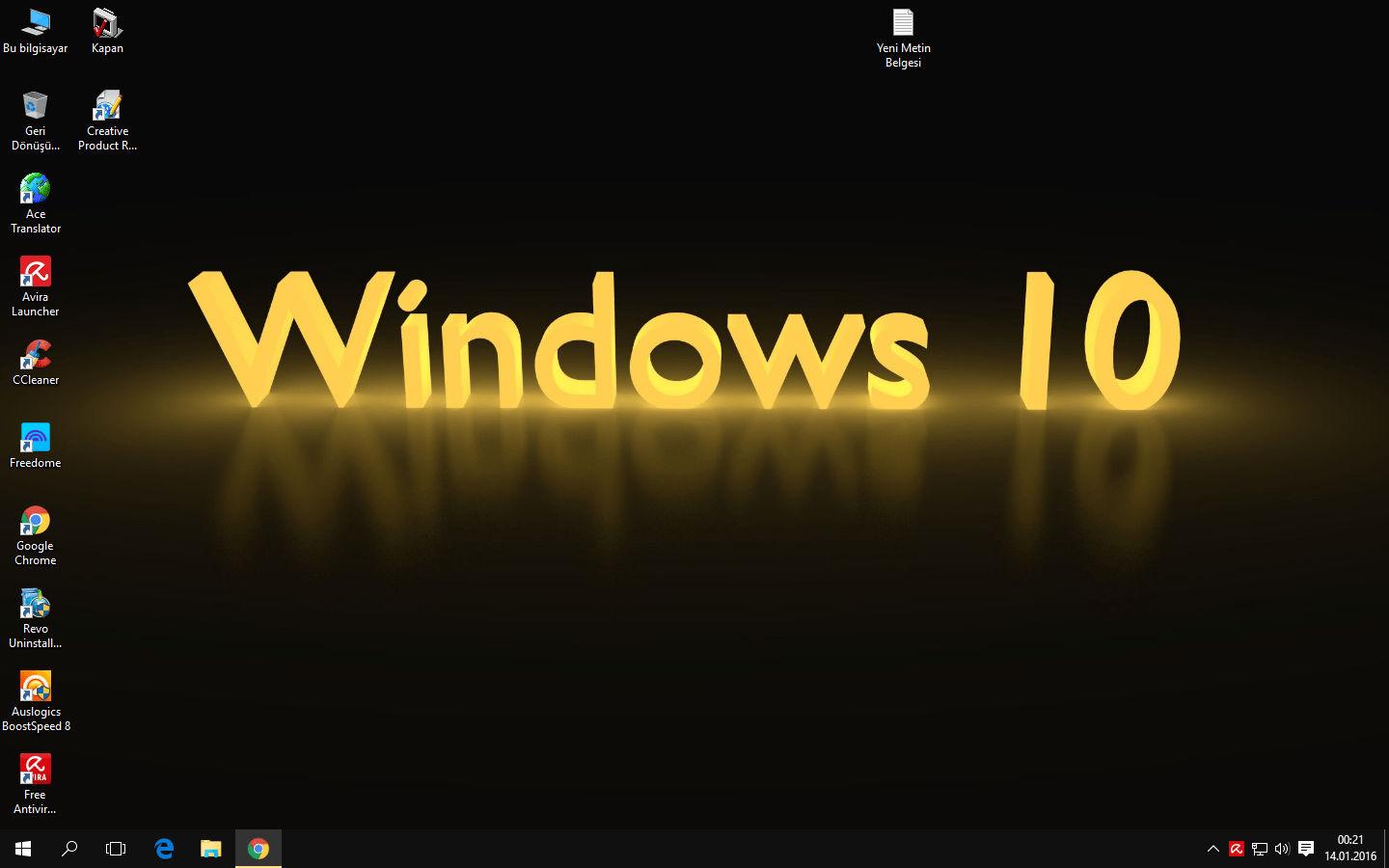Show hidden system tray icons
The image size is (1389, 868).
point(1213,849)
